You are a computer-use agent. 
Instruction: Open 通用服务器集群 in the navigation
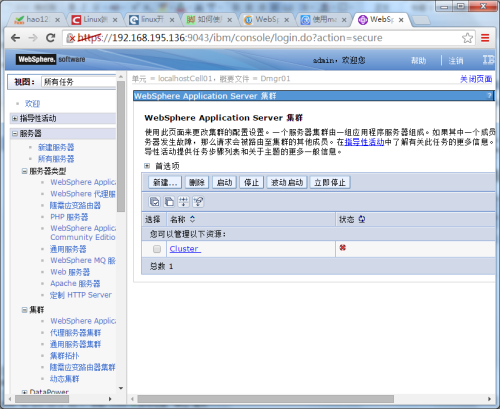[76, 344]
